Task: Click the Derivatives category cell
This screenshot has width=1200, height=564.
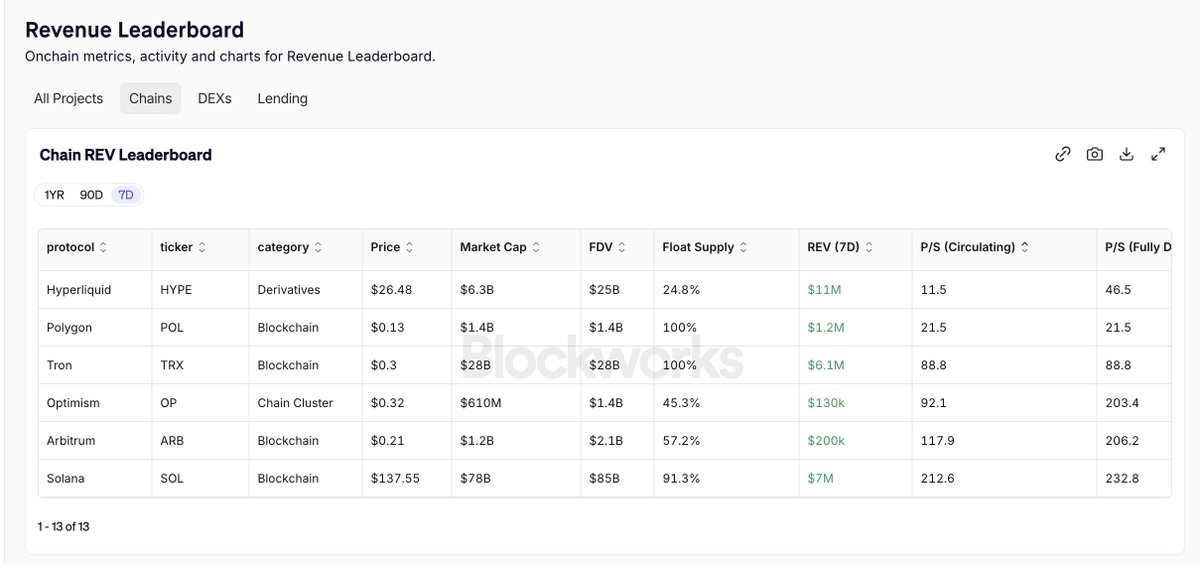Action: [x=289, y=290]
